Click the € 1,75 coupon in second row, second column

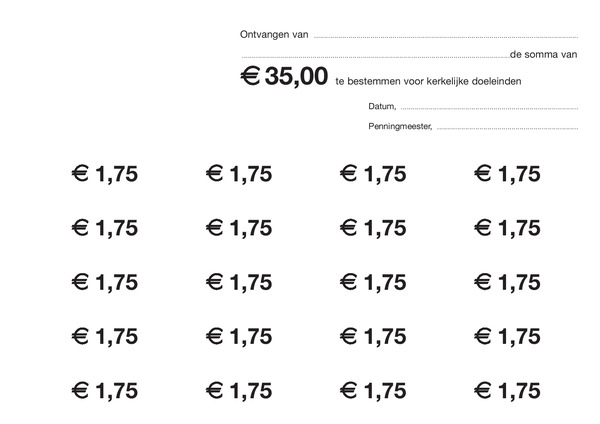[x=239, y=228]
